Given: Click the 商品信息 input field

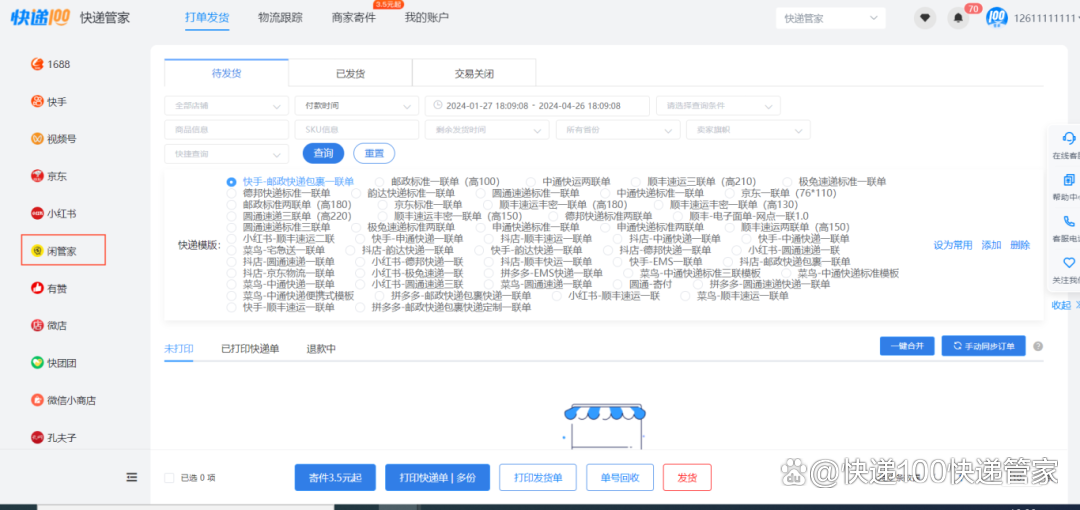Looking at the screenshot, I should 227,130.
